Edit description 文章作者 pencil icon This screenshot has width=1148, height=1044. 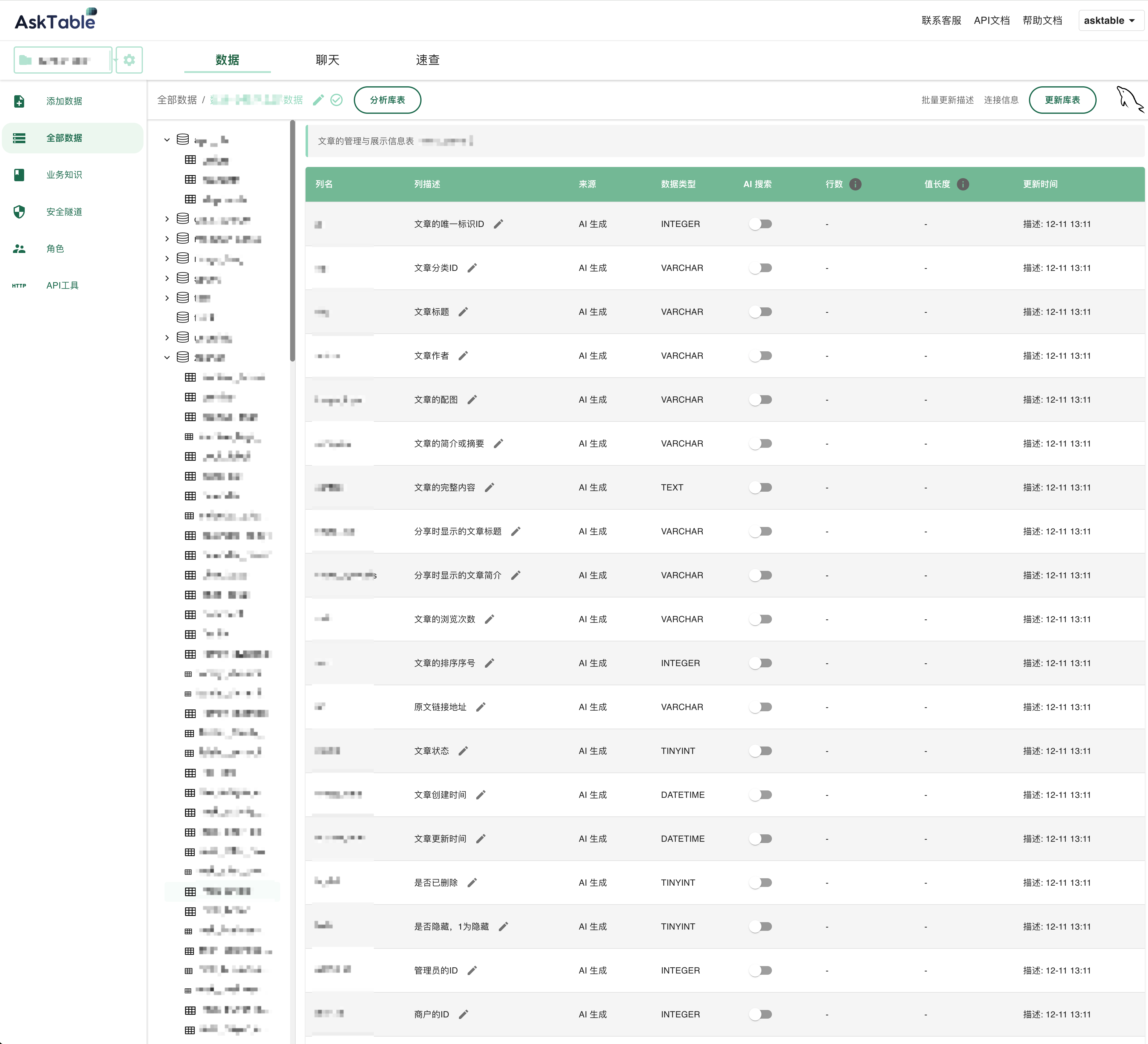click(463, 355)
